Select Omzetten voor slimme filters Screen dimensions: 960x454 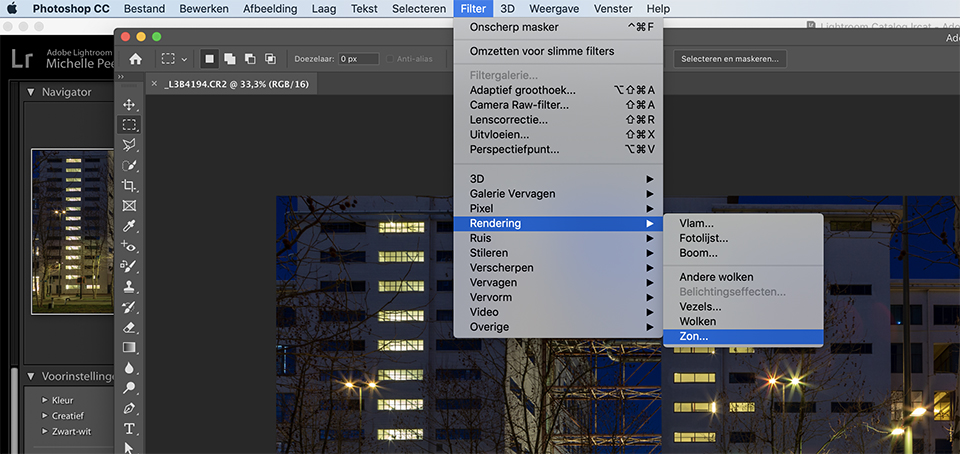pyautogui.click(x=558, y=51)
